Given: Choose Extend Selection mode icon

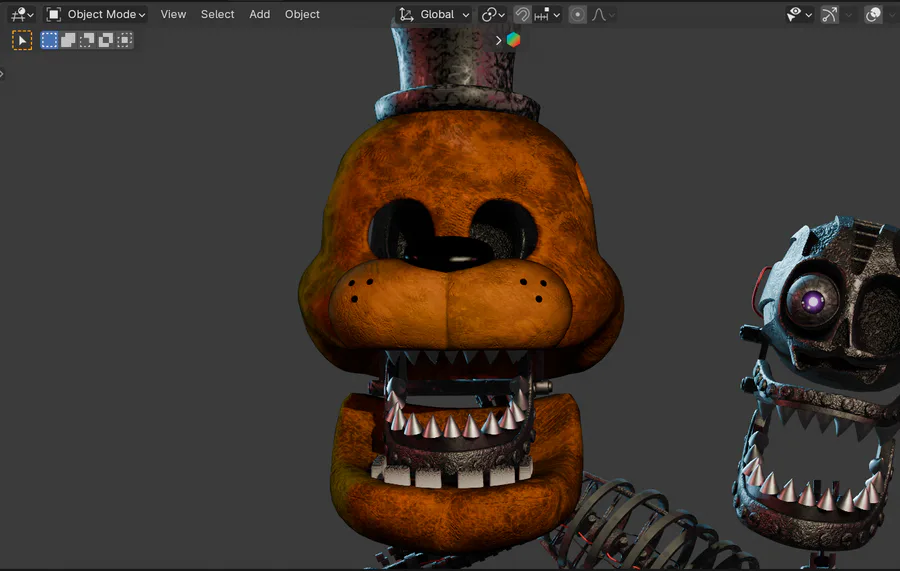Looking at the screenshot, I should 68,40.
